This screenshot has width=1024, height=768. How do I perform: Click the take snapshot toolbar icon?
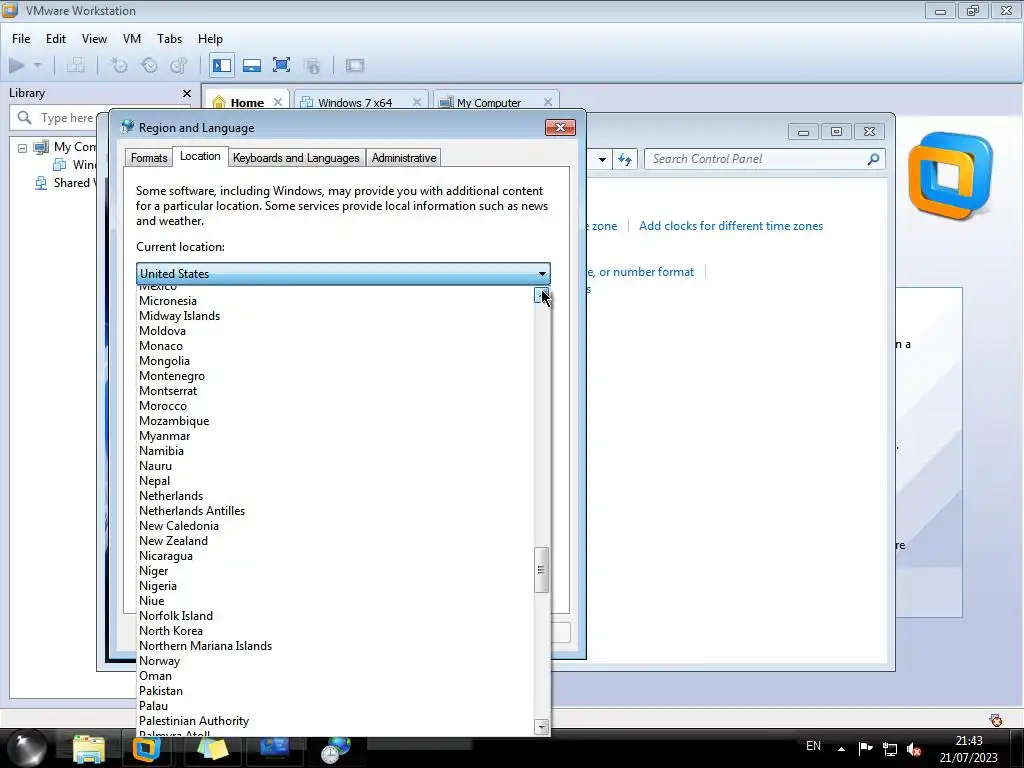tap(119, 65)
